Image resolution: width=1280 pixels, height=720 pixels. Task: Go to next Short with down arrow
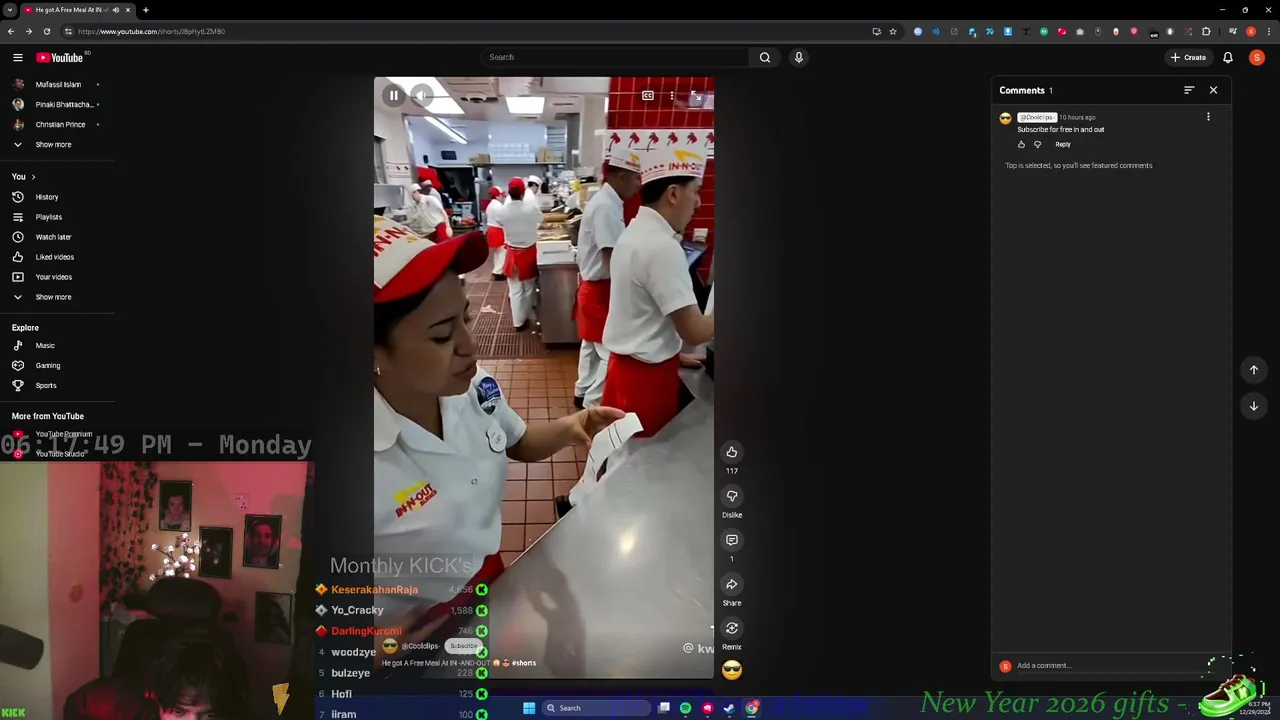[x=1254, y=406]
